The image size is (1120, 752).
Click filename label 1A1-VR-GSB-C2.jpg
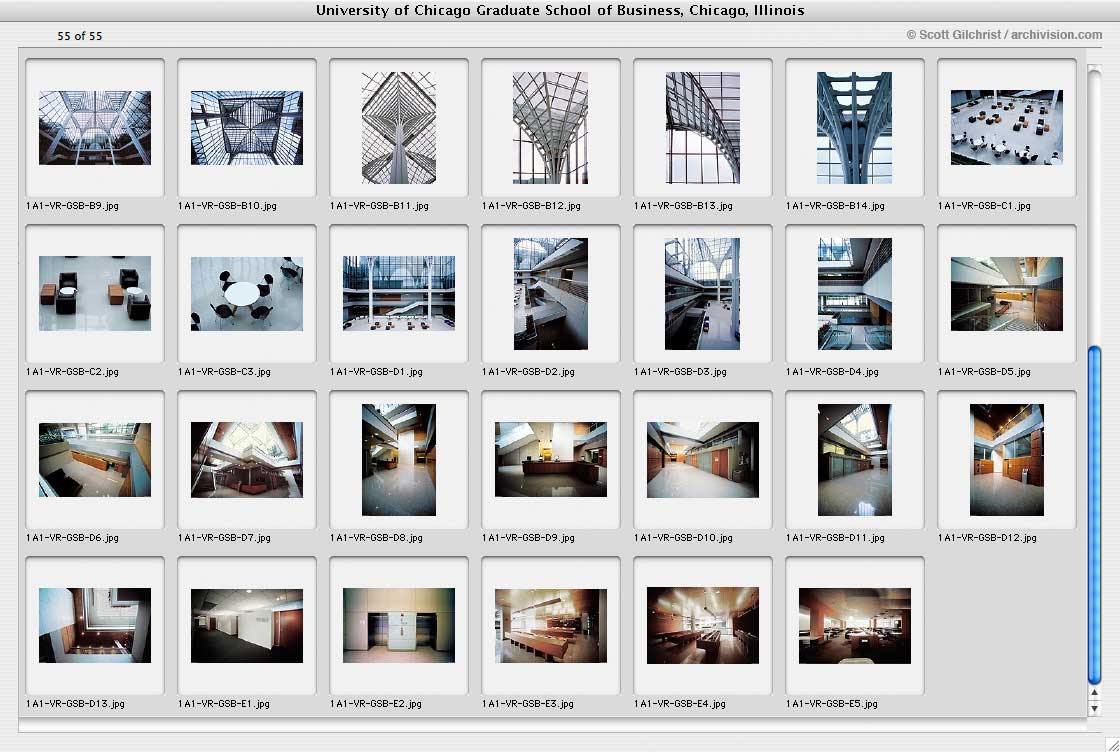tap(72, 372)
